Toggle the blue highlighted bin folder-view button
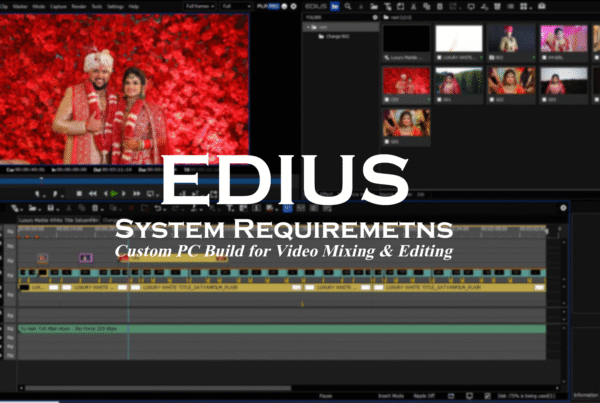This screenshot has height=403, width=600. point(335,7)
